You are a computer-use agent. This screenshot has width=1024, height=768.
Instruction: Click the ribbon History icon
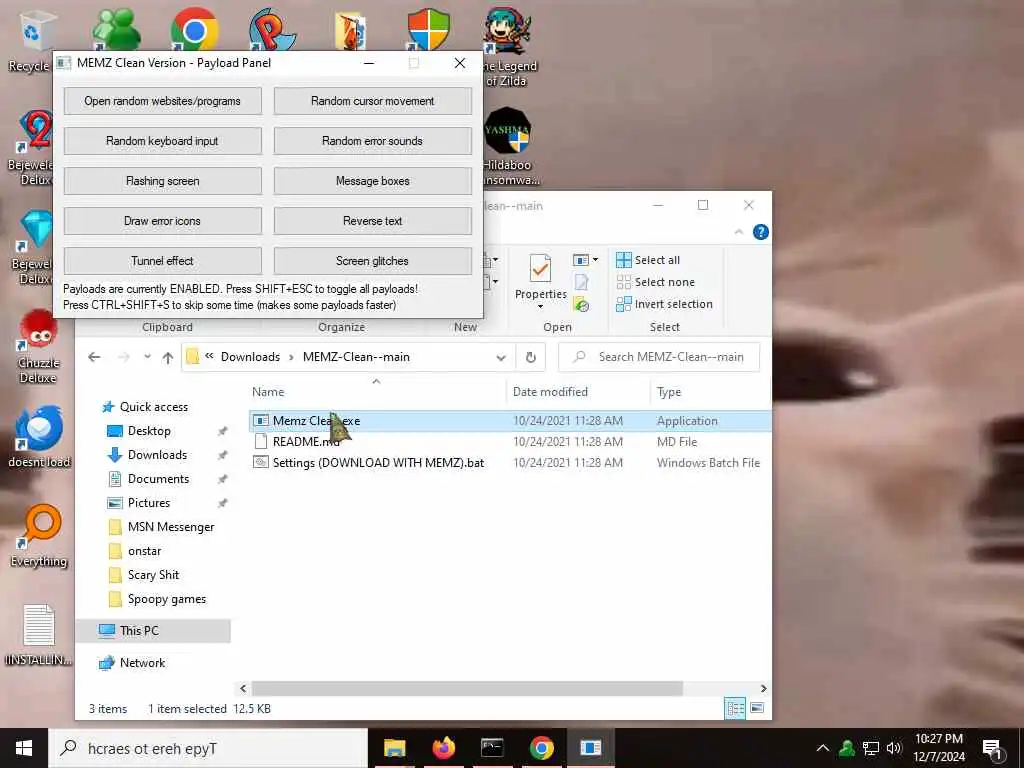[581, 304]
